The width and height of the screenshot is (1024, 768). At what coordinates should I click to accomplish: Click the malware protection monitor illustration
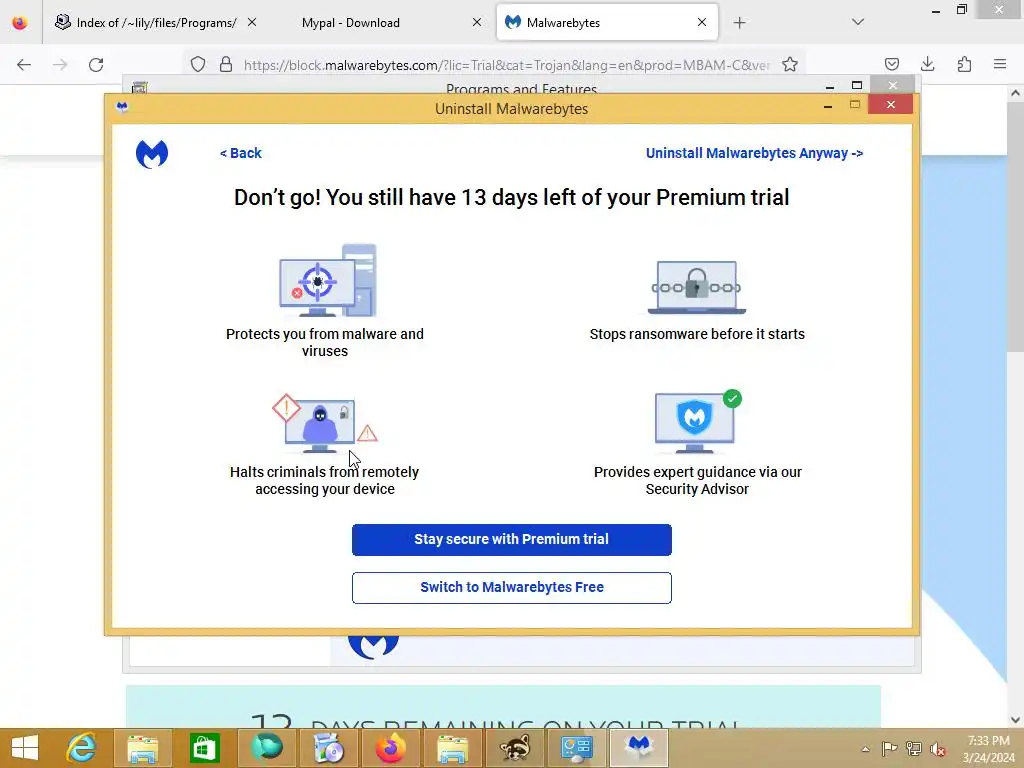click(x=328, y=281)
